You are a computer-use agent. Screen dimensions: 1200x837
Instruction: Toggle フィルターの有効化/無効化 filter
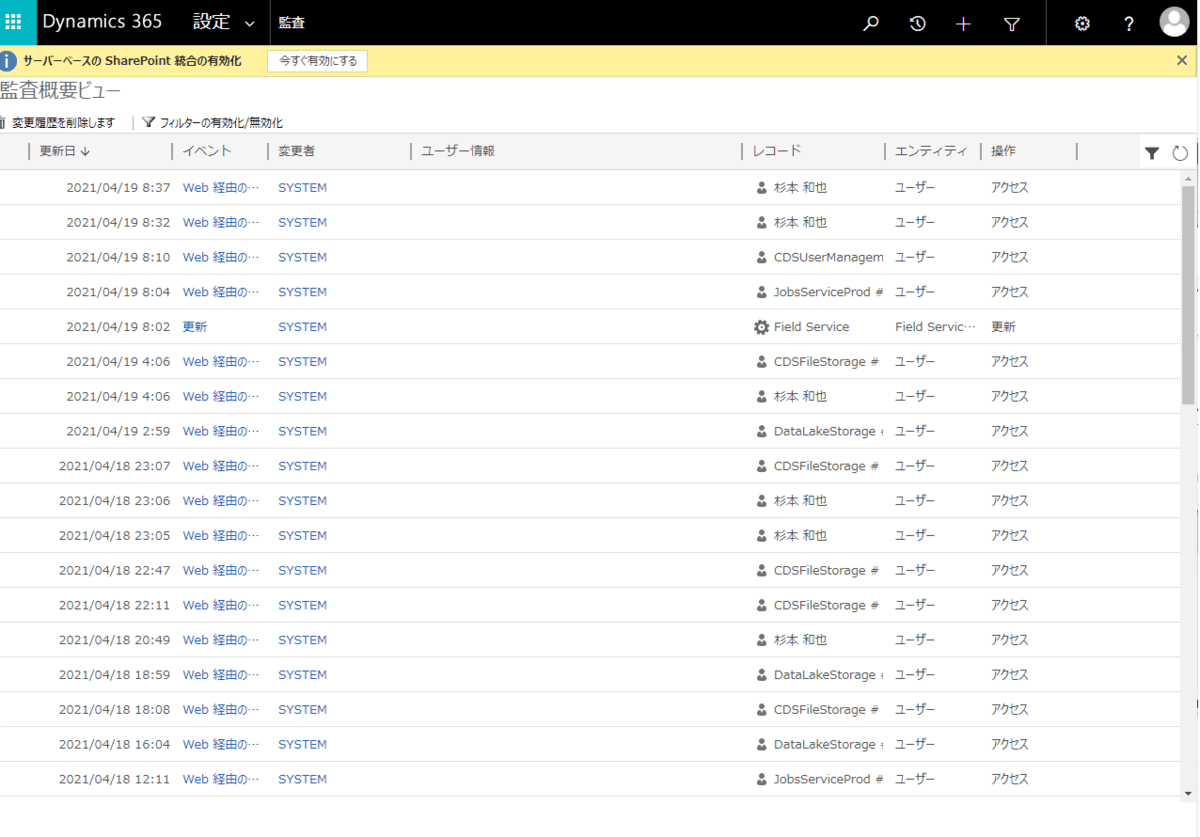click(x=212, y=123)
